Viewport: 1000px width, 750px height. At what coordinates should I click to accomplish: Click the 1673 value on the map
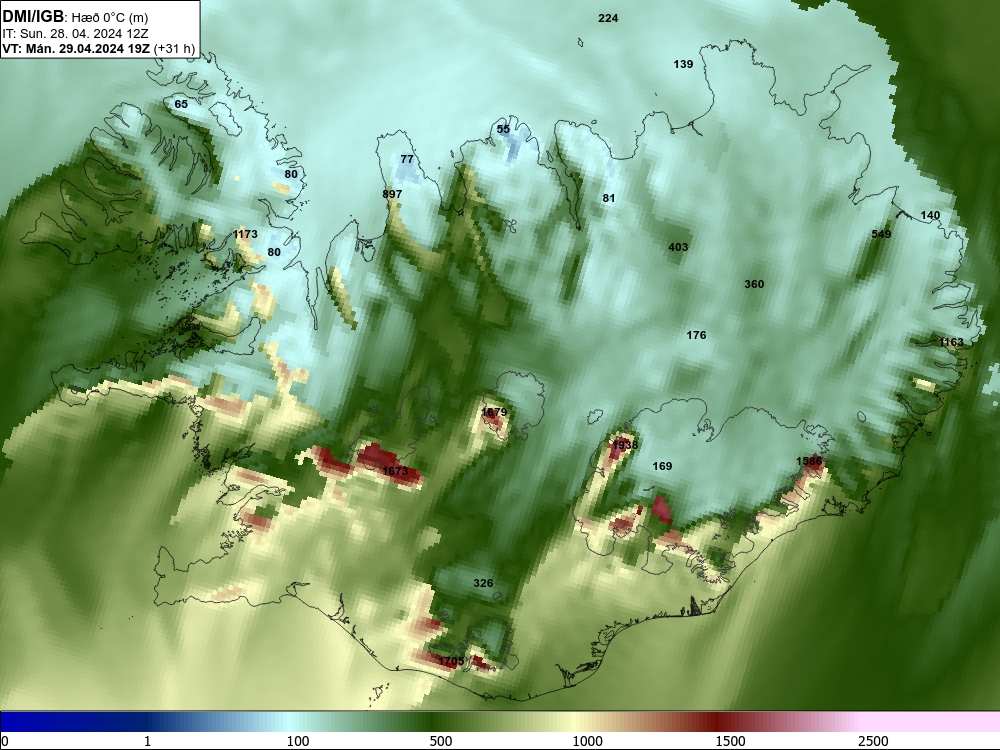[395, 471]
